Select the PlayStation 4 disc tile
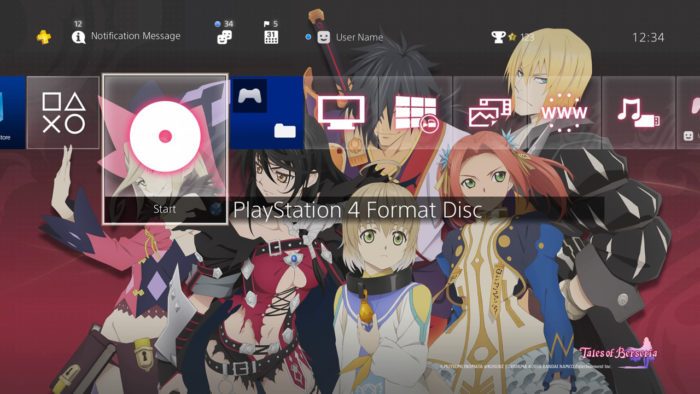The height and width of the screenshot is (394, 700). (x=165, y=149)
